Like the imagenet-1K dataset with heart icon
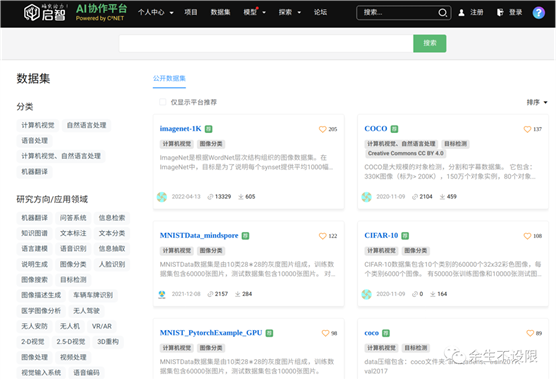Screen dimensions: 556x380 tap(322, 129)
